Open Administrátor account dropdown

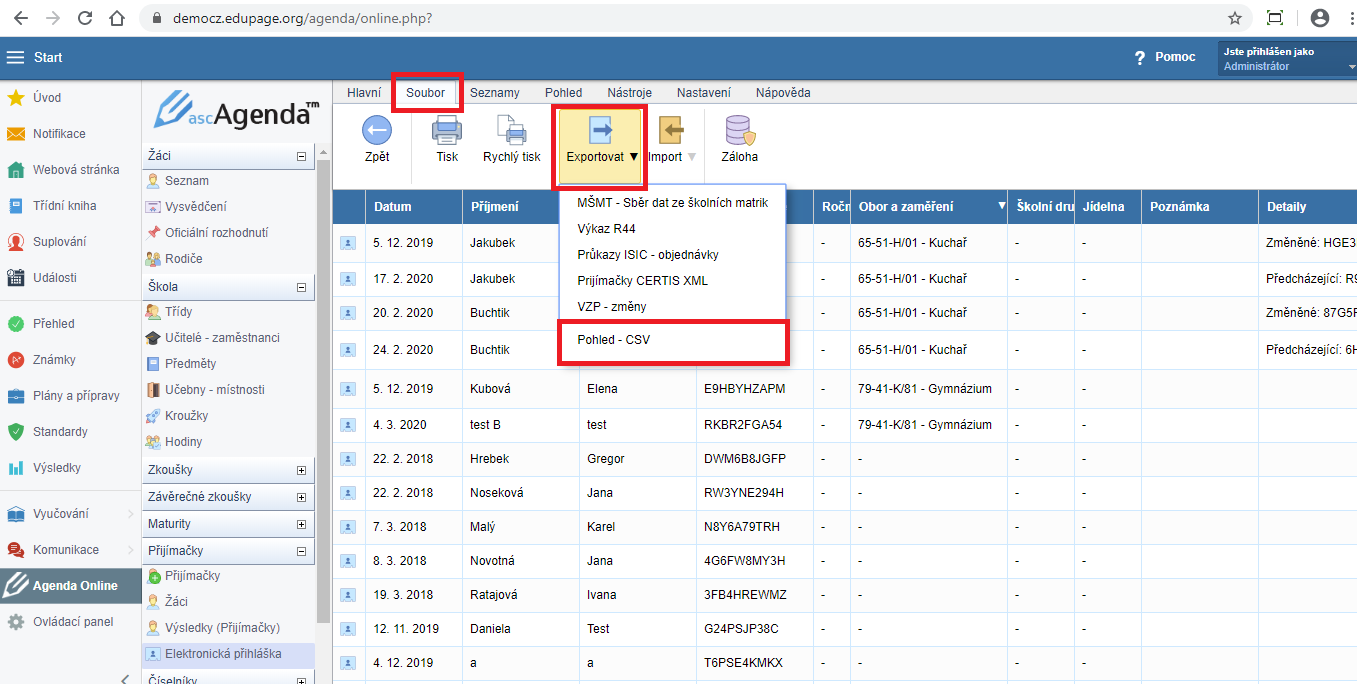(1286, 66)
